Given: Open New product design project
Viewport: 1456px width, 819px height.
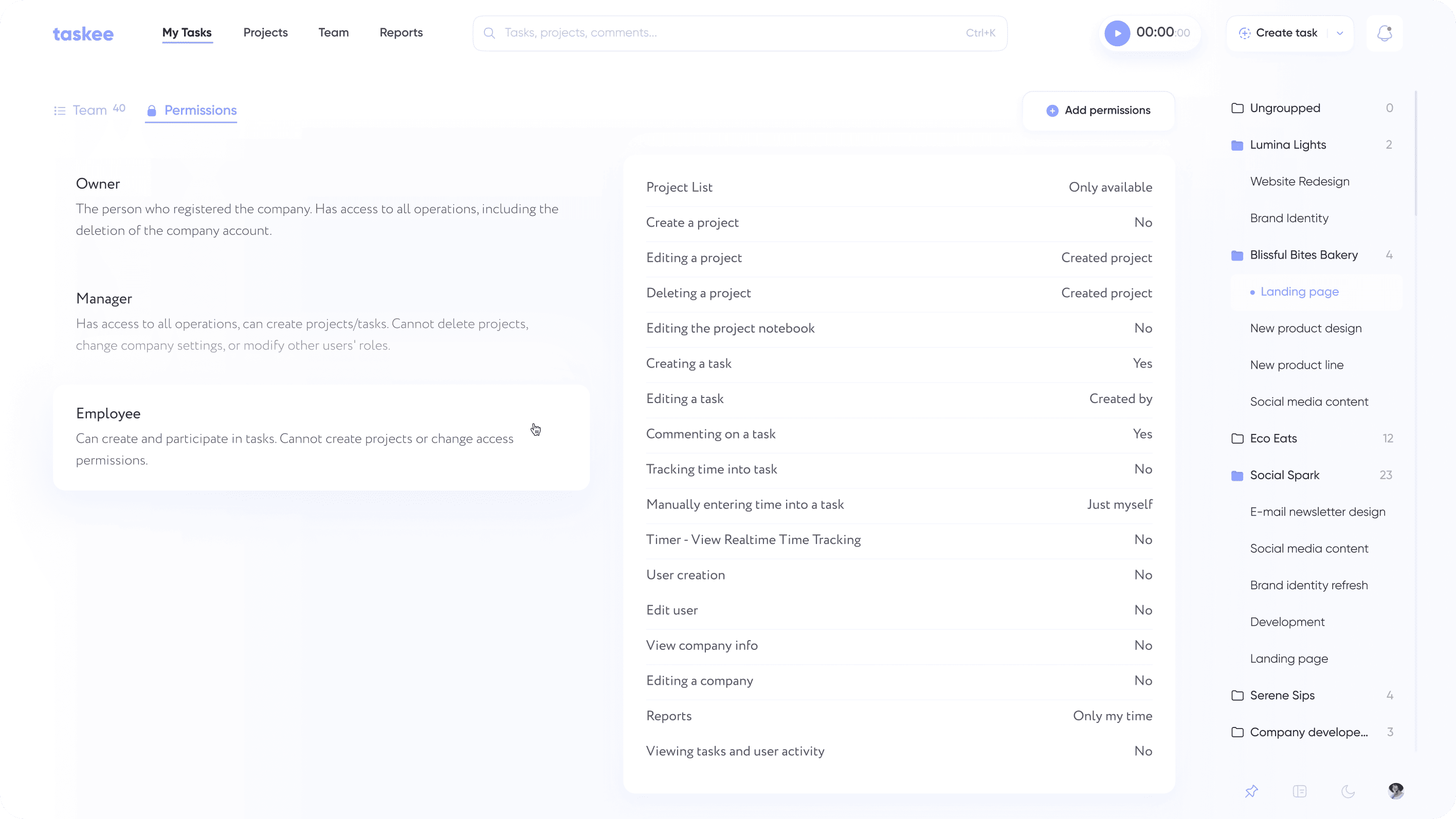Looking at the screenshot, I should (x=1306, y=329).
